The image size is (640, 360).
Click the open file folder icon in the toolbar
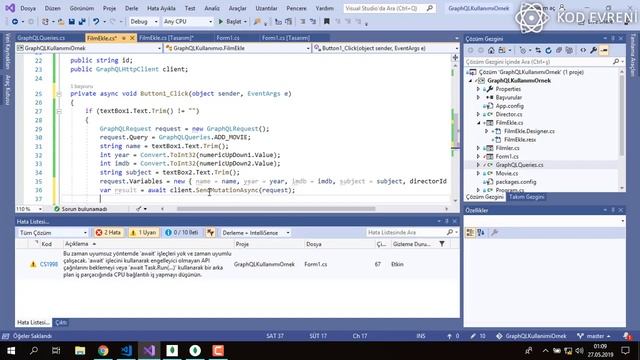pyautogui.click(x=61, y=22)
